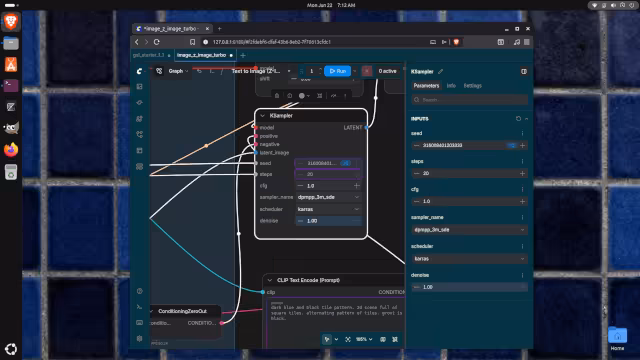Click the batch count field showing 1
This screenshot has height=360, width=640.
[x=311, y=71]
